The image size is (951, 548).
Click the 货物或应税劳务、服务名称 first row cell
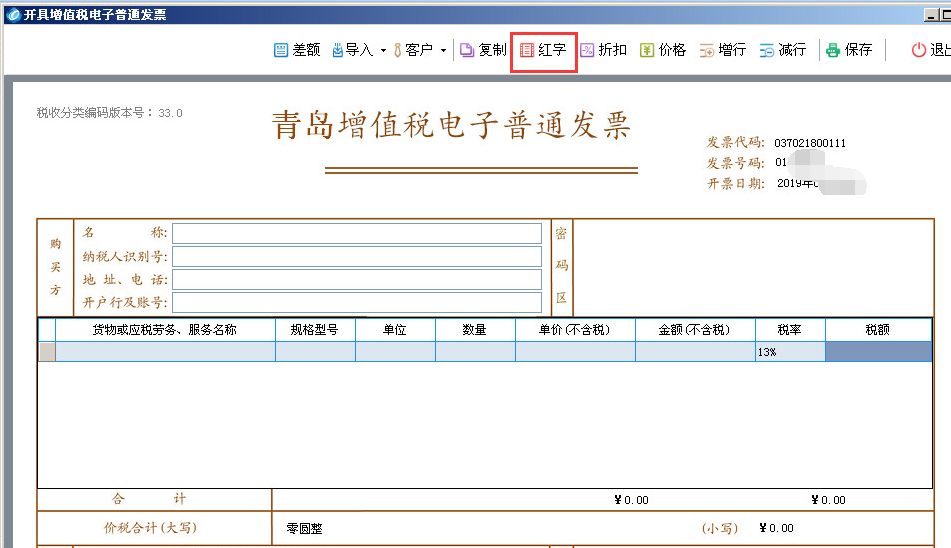tap(165, 352)
